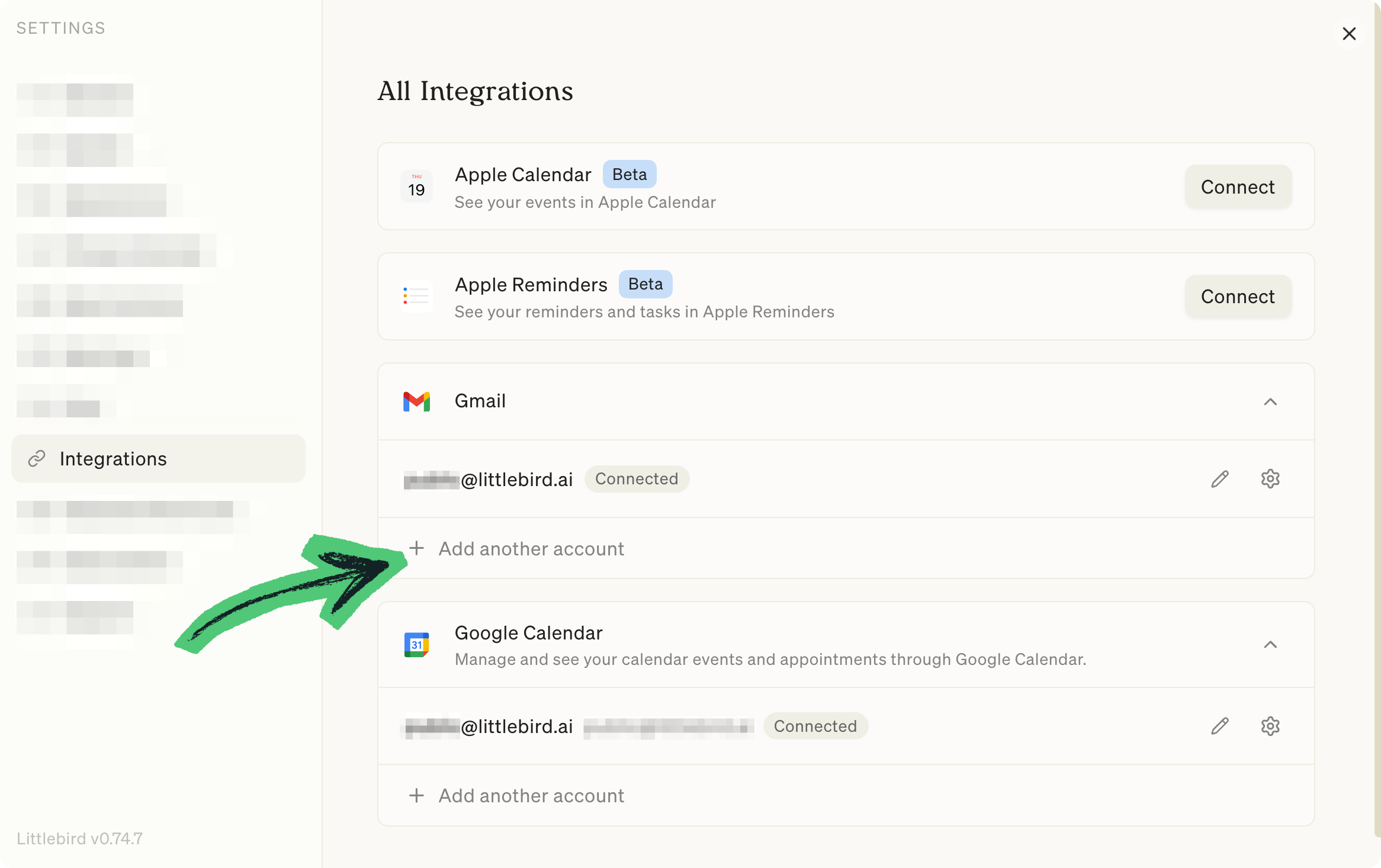
Task: Click the Apple Reminders list icon
Action: (416, 296)
